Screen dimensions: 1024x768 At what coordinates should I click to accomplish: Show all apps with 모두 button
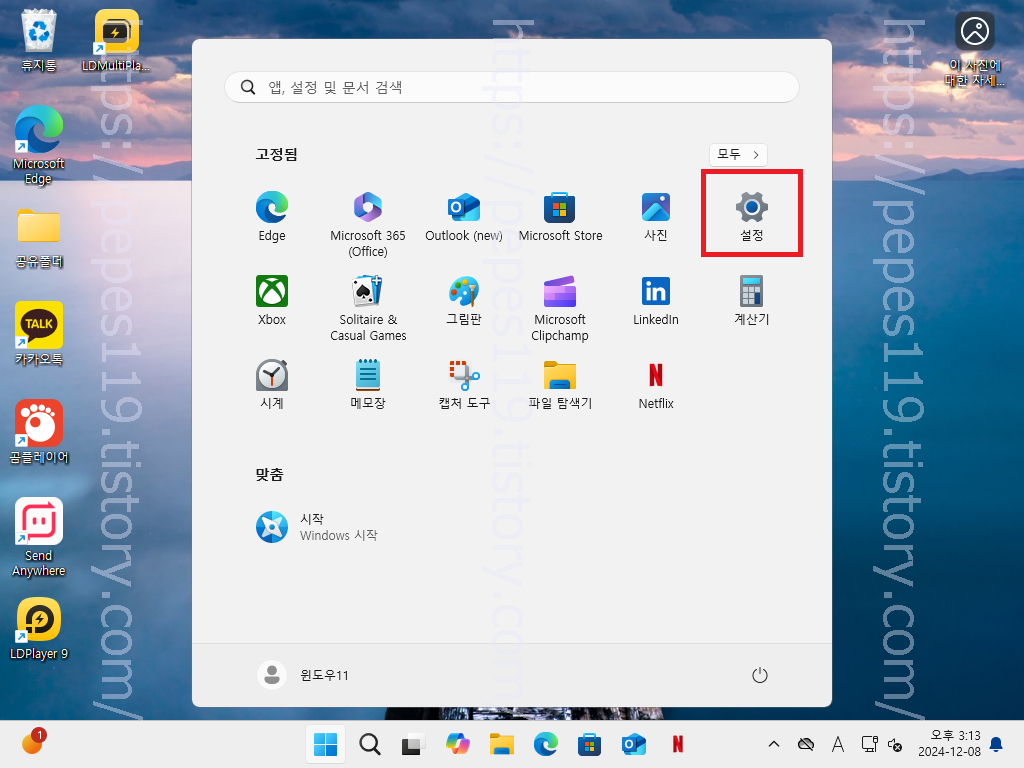coord(738,155)
